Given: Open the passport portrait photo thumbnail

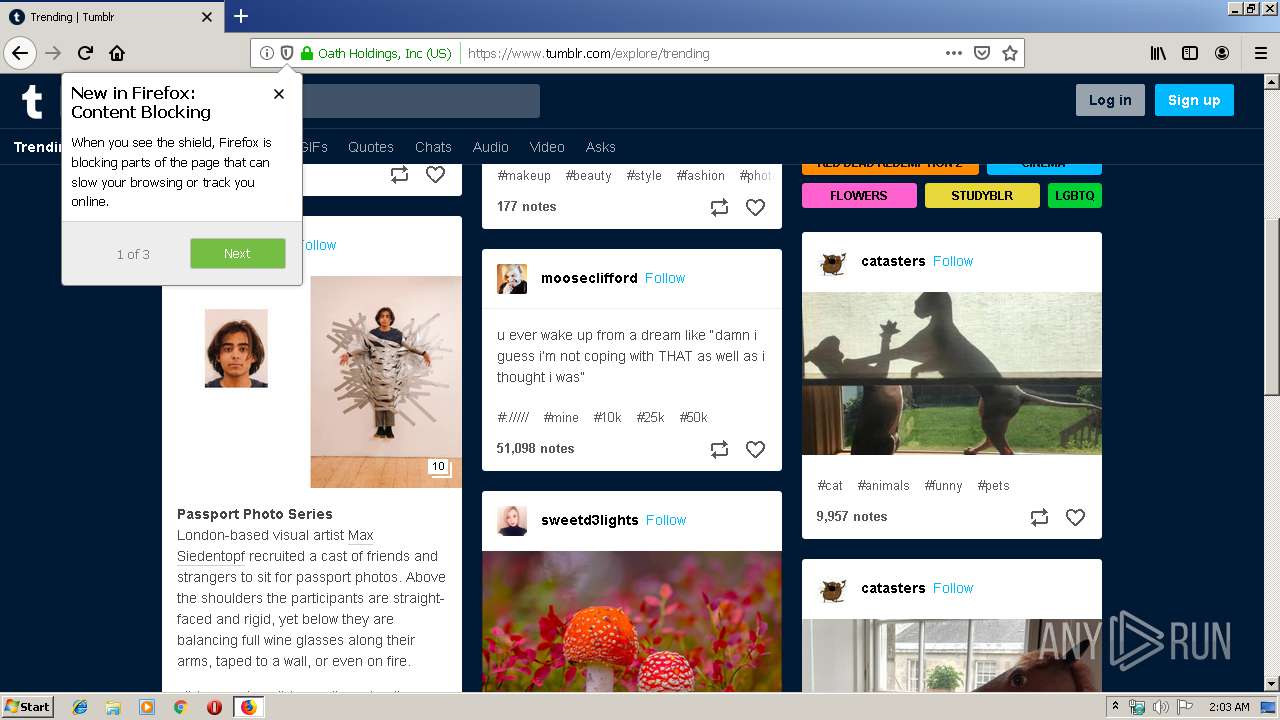Looking at the screenshot, I should pyautogui.click(x=236, y=348).
